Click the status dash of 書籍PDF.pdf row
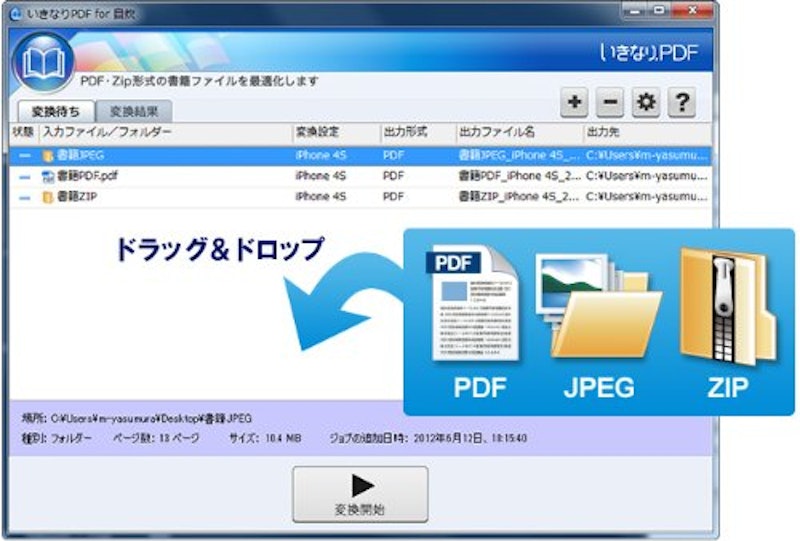The image size is (800, 541). pyautogui.click(x=24, y=177)
